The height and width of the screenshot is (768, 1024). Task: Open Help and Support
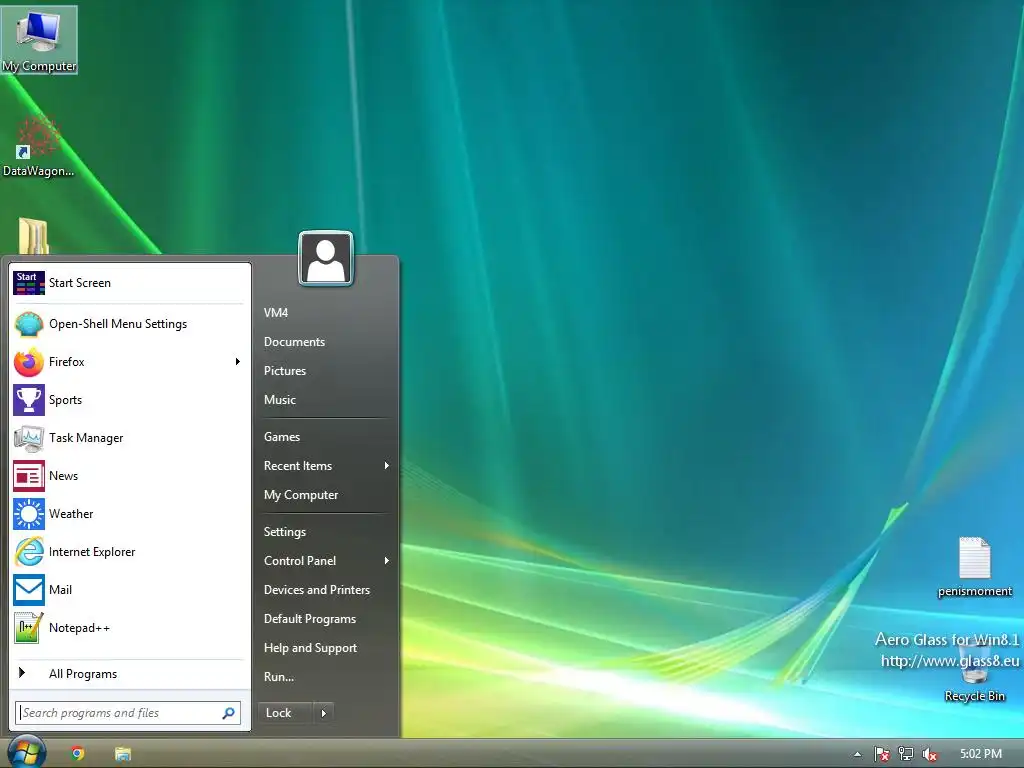coord(310,648)
